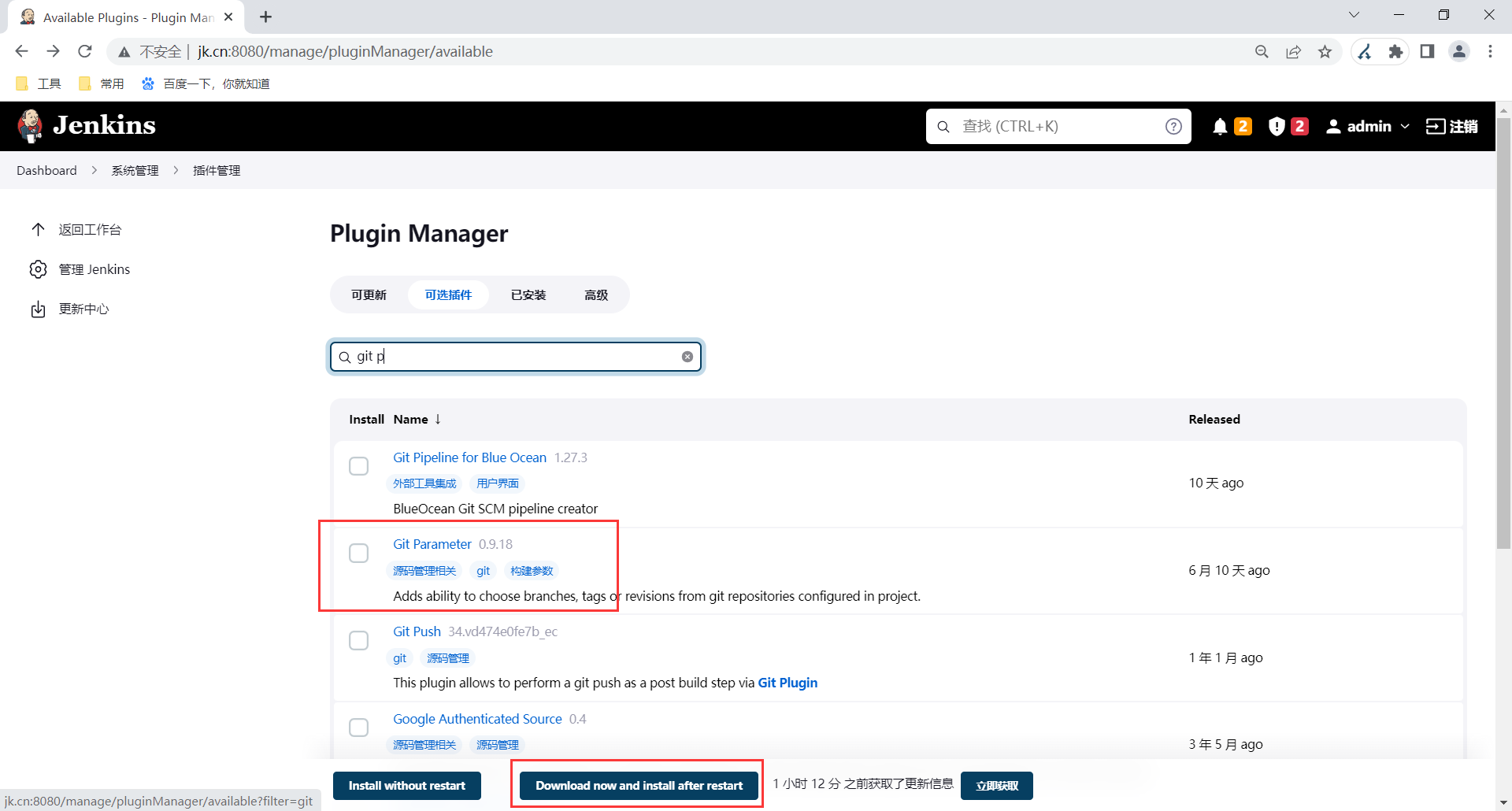Image resolution: width=1512 pixels, height=811 pixels.
Task: Open Dashboard breadcrumb
Action: (x=46, y=170)
